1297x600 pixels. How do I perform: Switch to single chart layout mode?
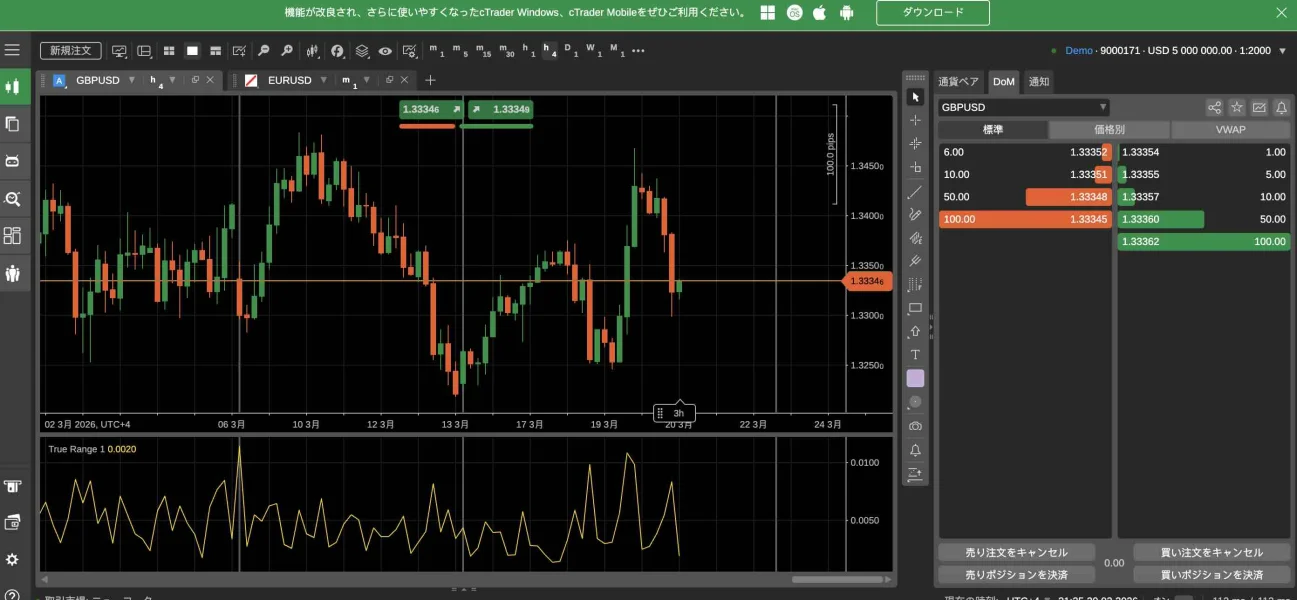tap(192, 50)
